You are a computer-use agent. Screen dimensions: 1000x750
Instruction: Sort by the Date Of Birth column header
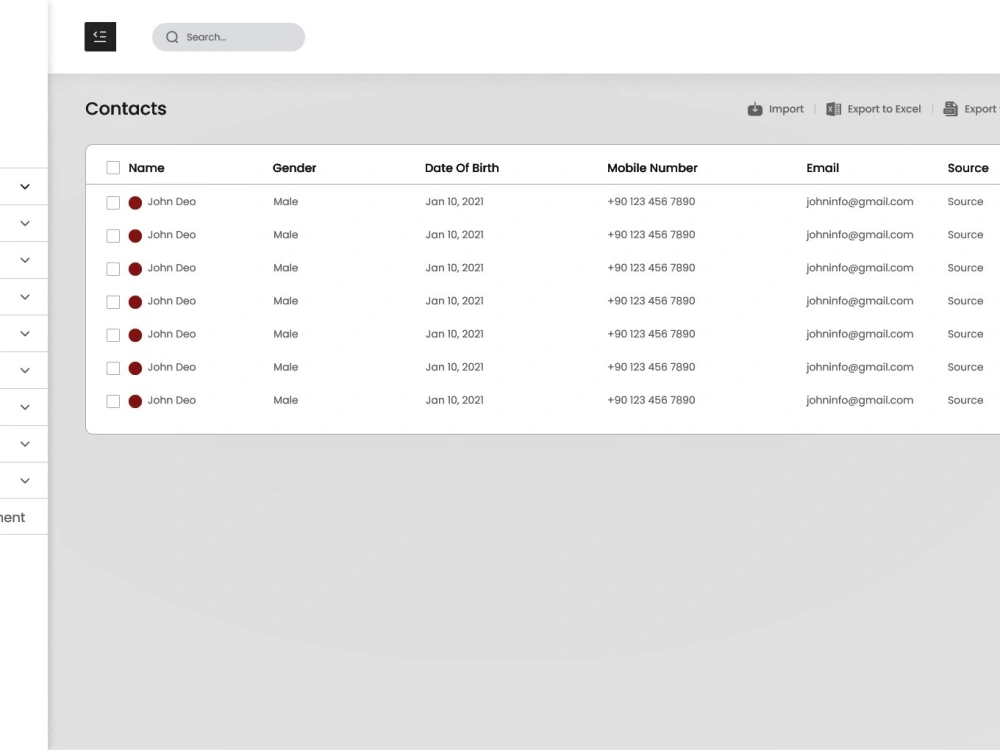[x=462, y=168]
